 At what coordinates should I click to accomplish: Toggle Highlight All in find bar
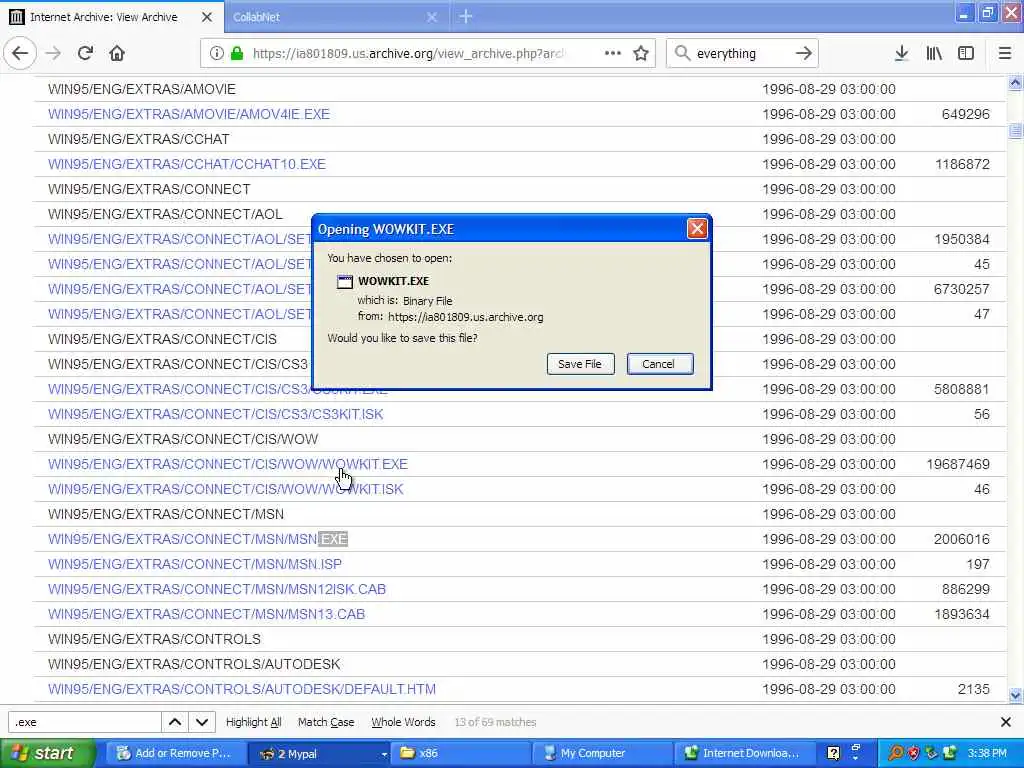tap(253, 722)
